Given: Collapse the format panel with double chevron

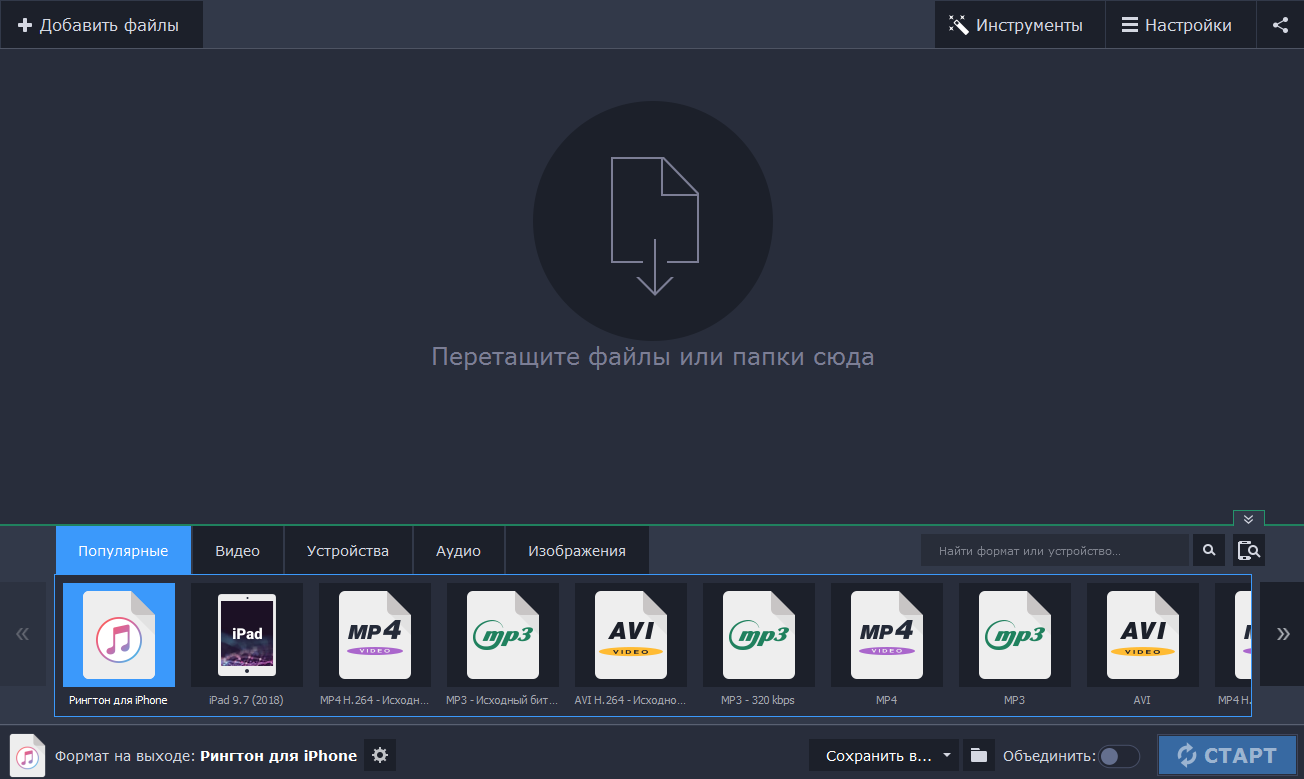Looking at the screenshot, I should point(1248,519).
